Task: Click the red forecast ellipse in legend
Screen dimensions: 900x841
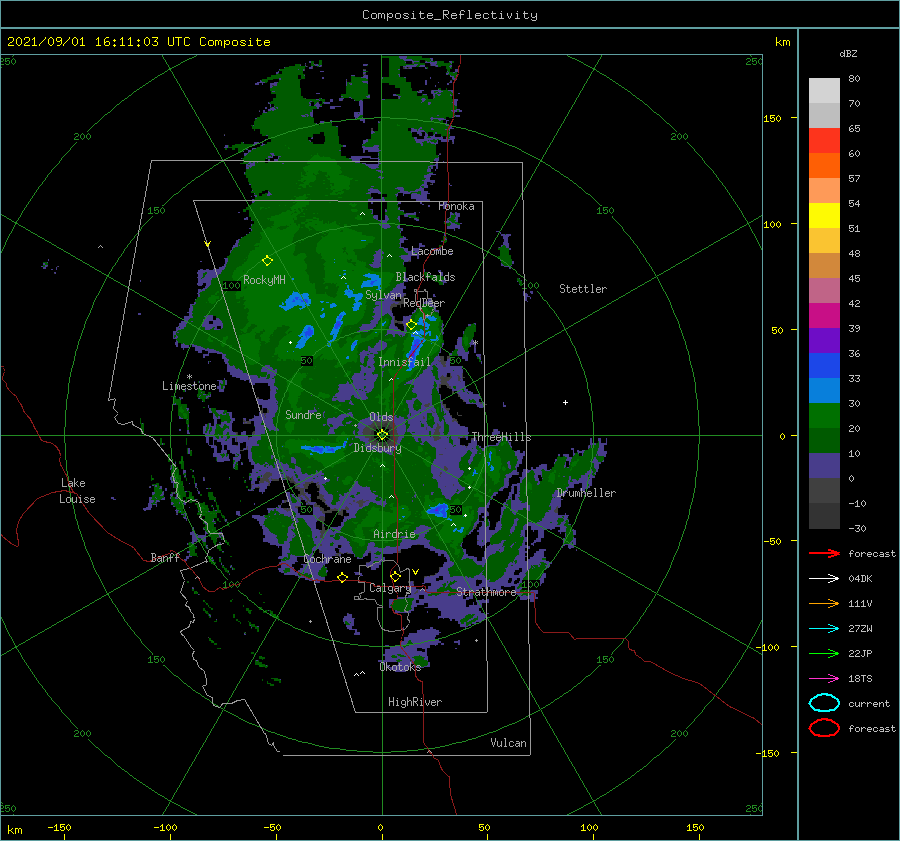Action: (824, 728)
